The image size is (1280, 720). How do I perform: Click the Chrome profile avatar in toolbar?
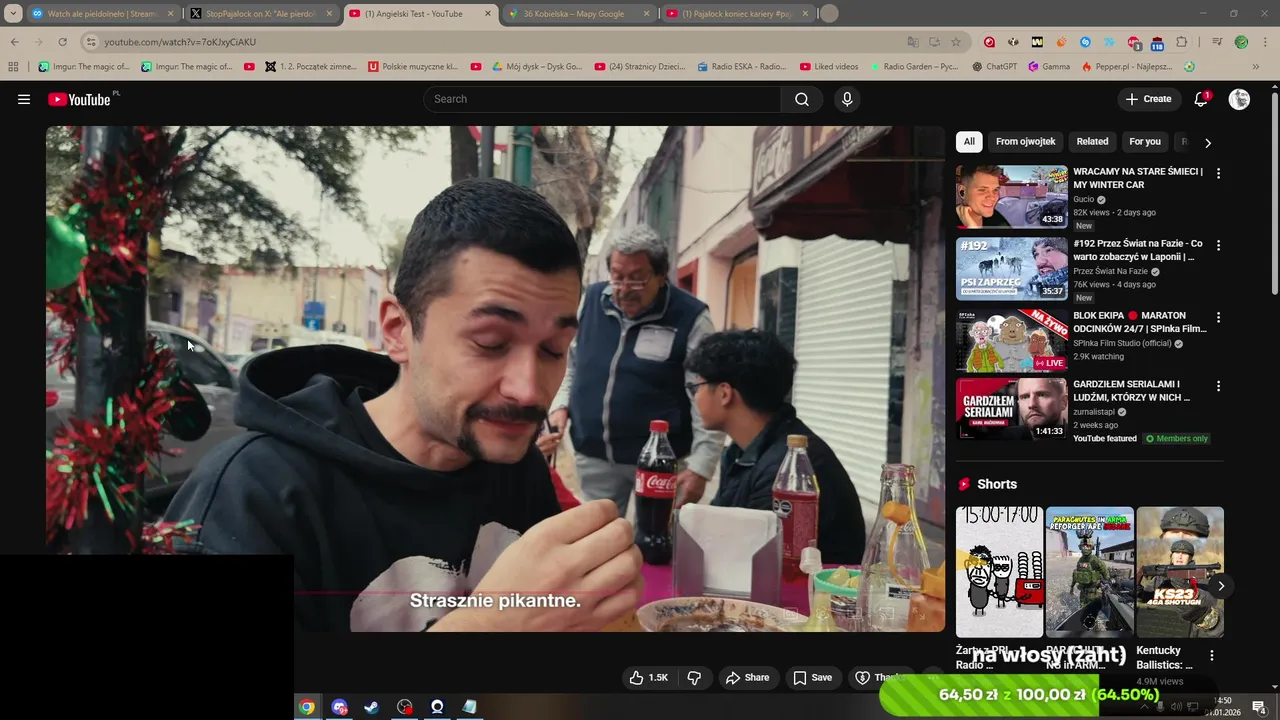click(x=1241, y=42)
